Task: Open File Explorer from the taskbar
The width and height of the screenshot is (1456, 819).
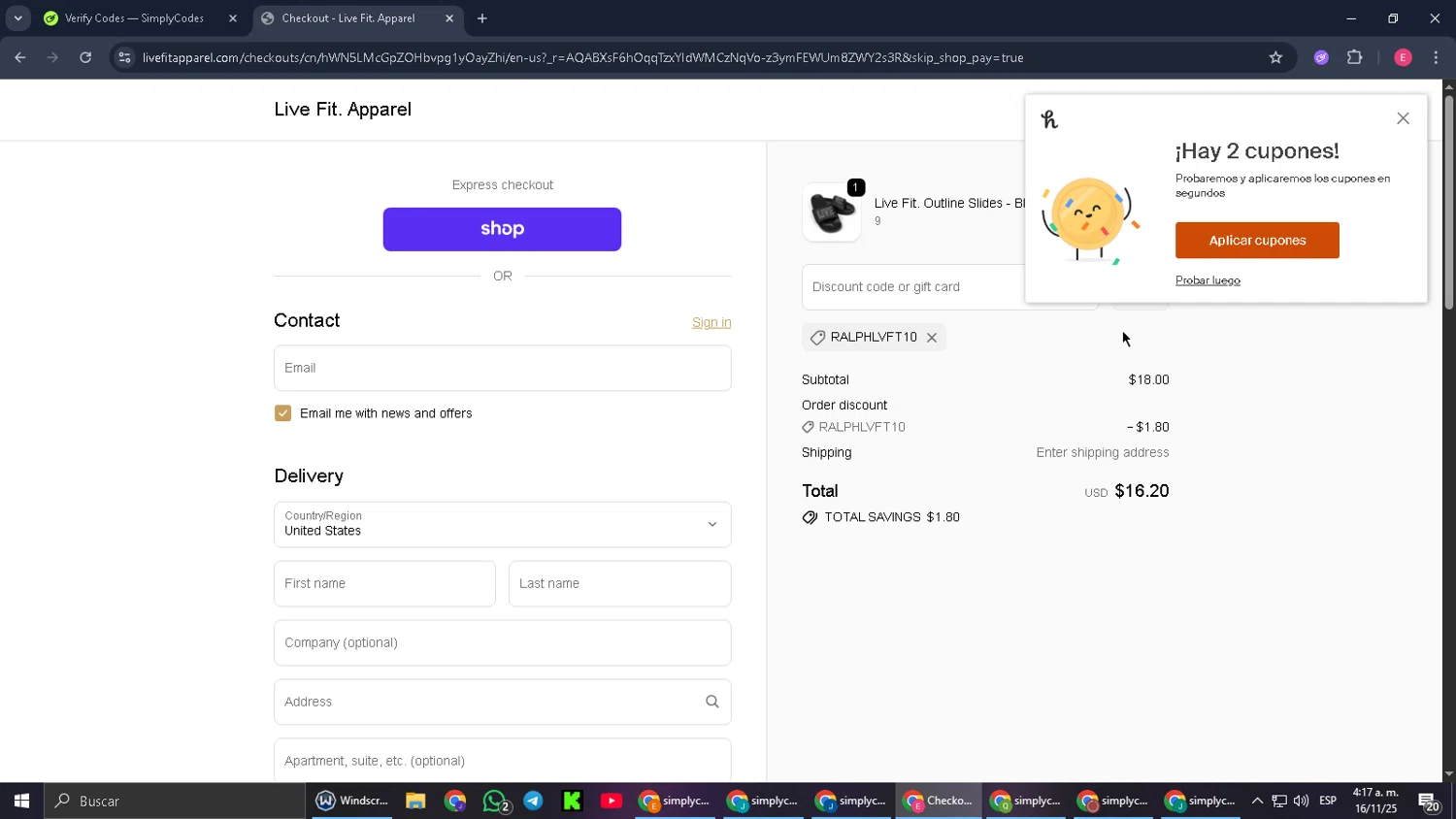Action: pyautogui.click(x=415, y=801)
